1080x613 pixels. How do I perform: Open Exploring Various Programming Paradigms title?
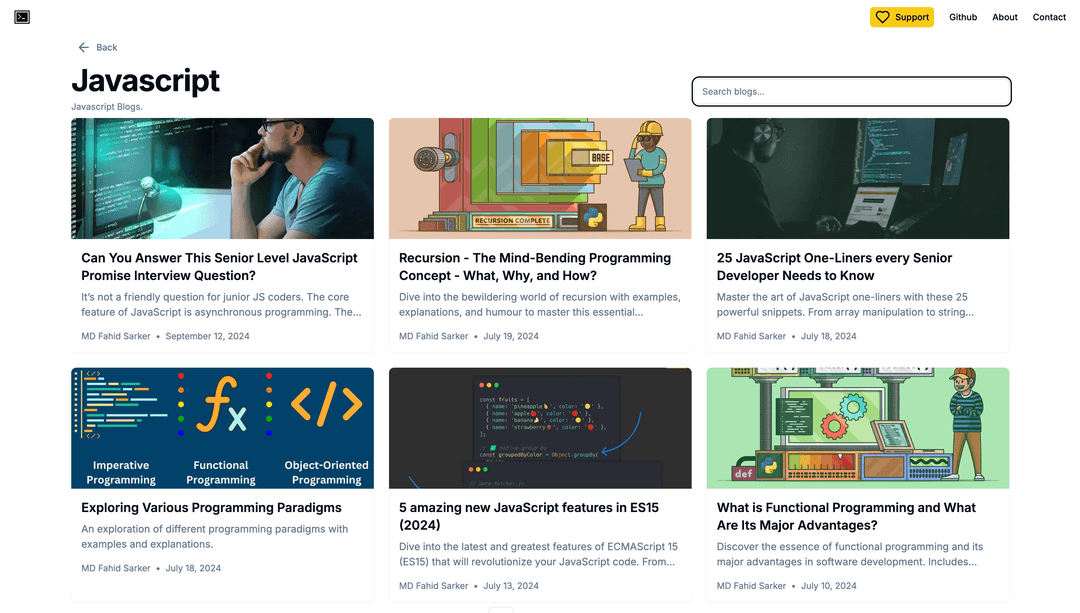click(x=211, y=507)
